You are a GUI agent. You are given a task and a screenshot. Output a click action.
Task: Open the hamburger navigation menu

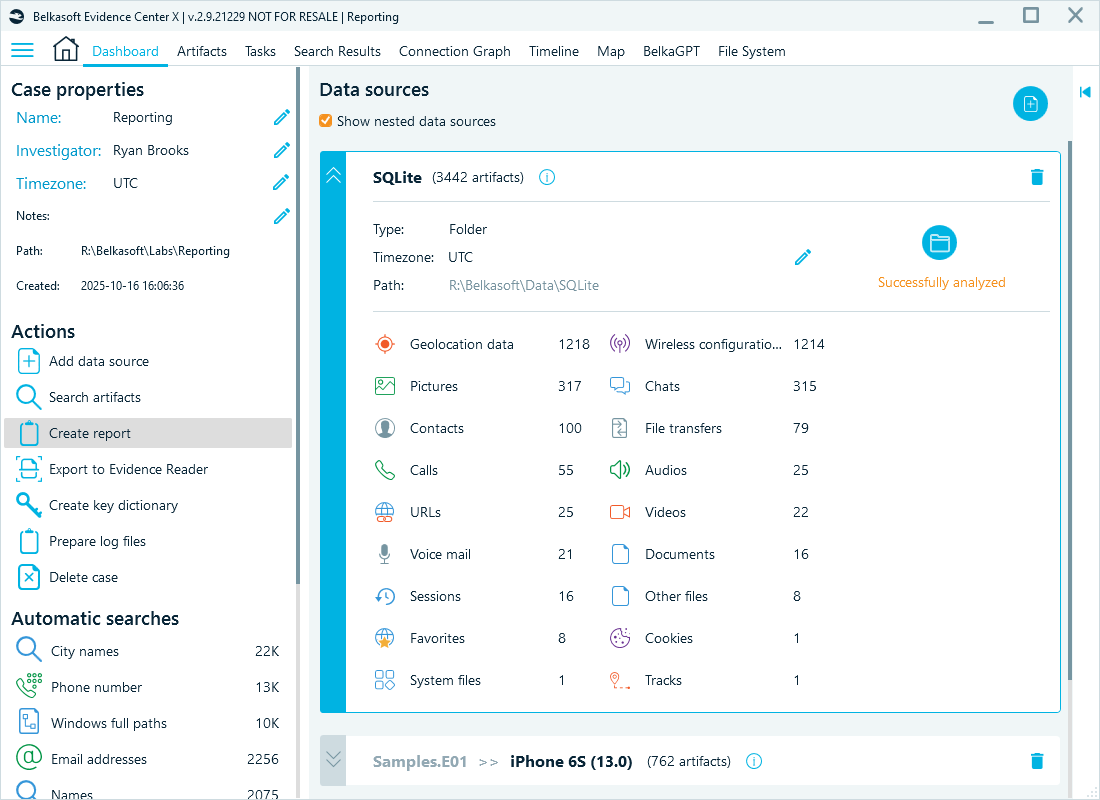click(22, 50)
